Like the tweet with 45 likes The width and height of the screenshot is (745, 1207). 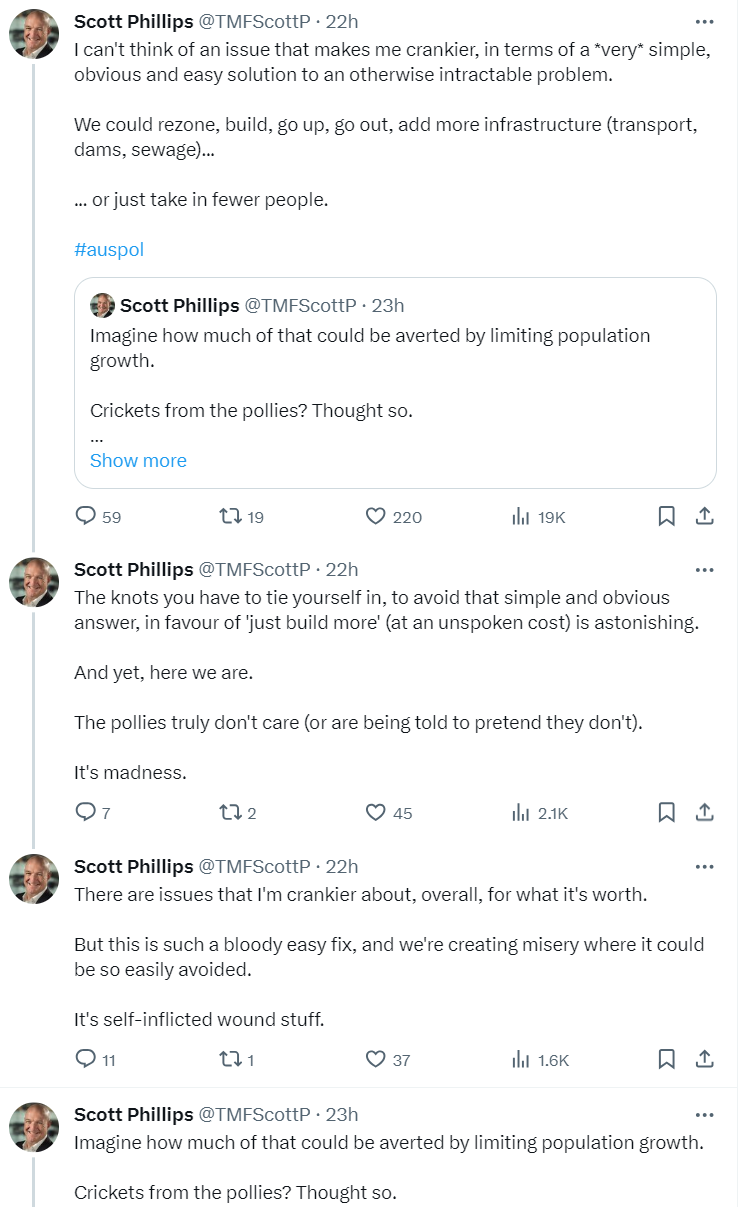click(376, 812)
